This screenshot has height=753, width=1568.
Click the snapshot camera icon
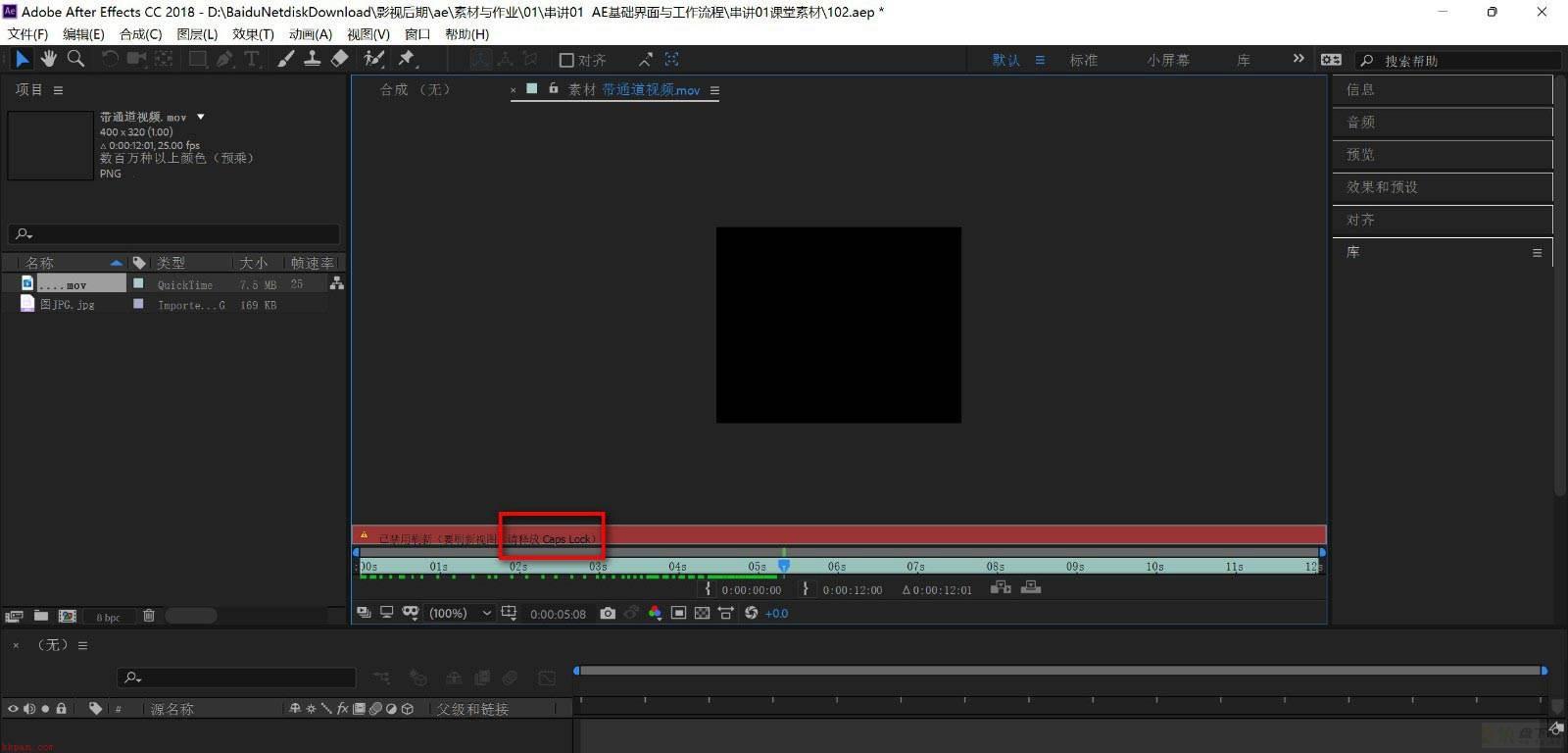pos(608,613)
